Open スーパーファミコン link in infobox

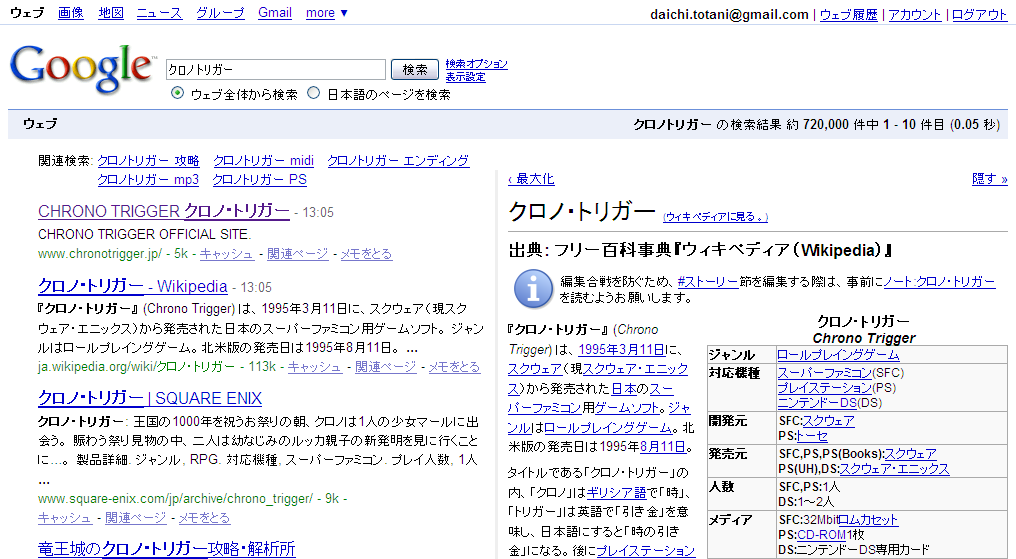tap(824, 373)
